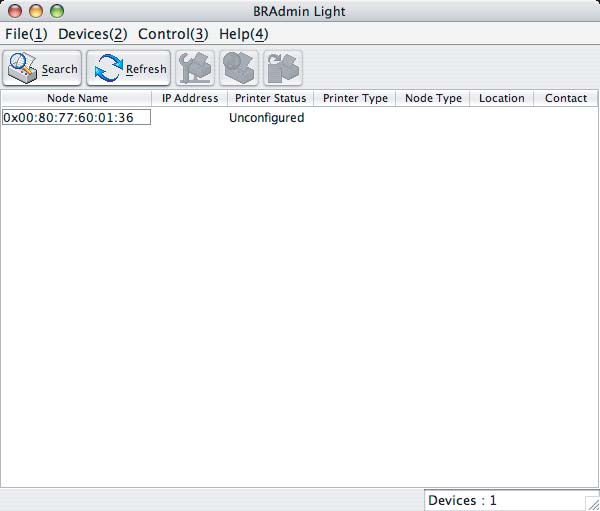Select node 0x00:80:77:60:01:36
This screenshot has width=600, height=511.
(x=77, y=117)
